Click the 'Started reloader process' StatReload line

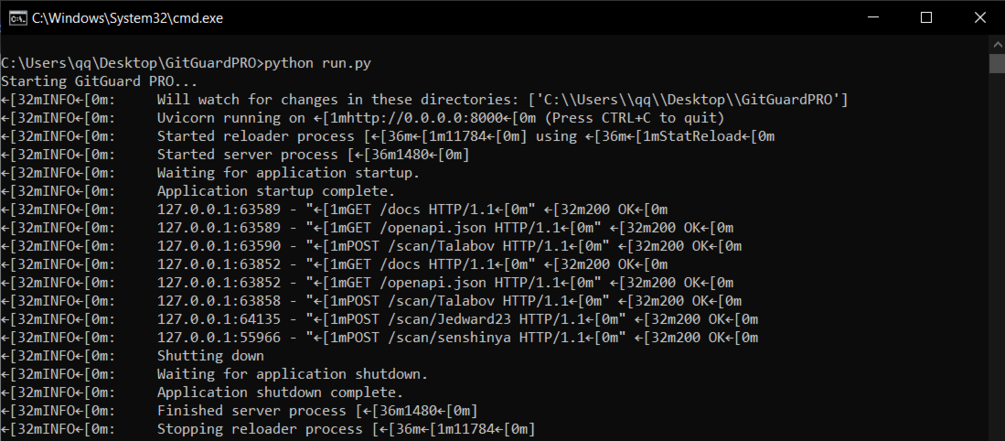pos(388,137)
